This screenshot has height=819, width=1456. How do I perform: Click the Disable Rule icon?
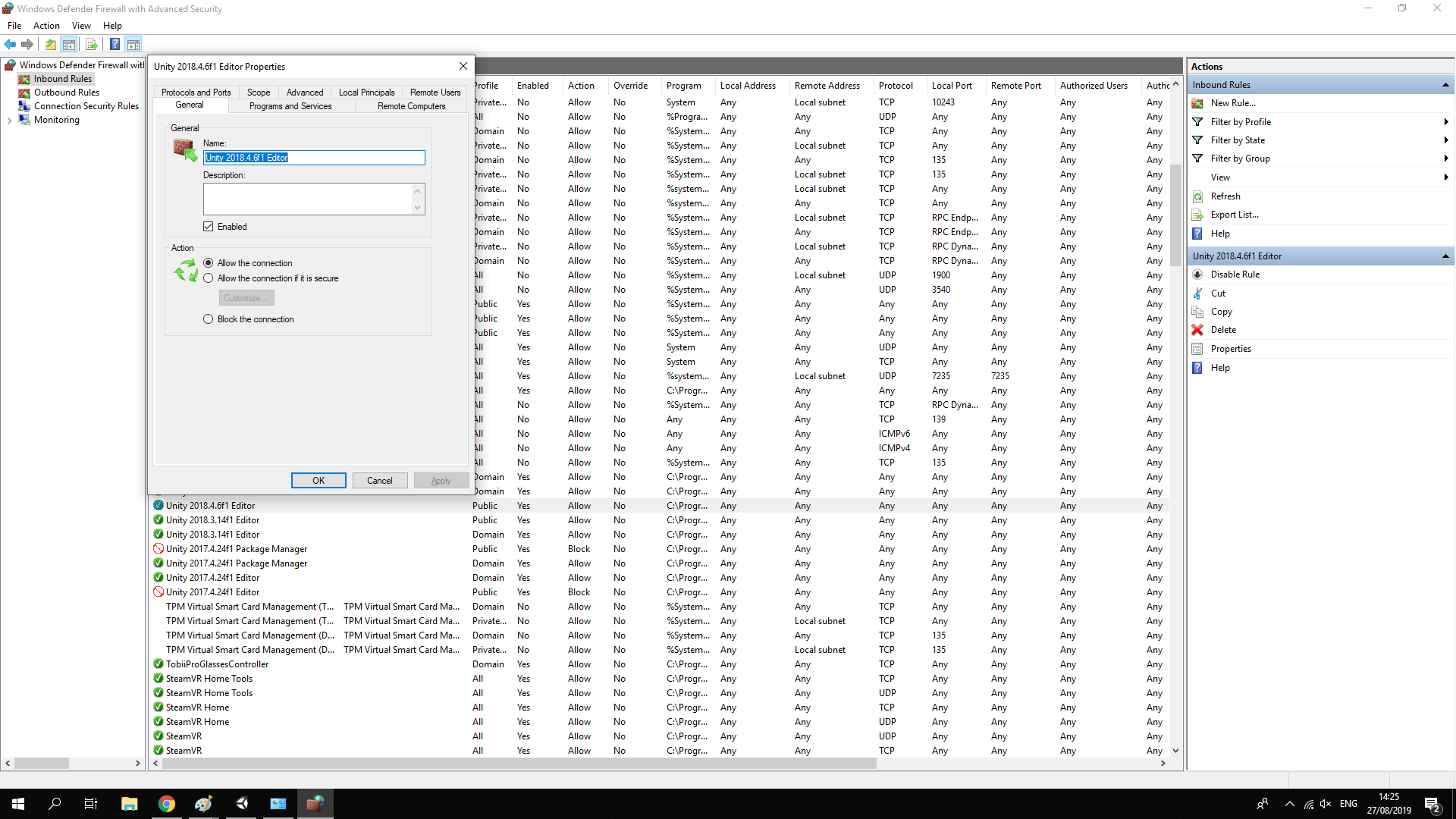point(1197,275)
